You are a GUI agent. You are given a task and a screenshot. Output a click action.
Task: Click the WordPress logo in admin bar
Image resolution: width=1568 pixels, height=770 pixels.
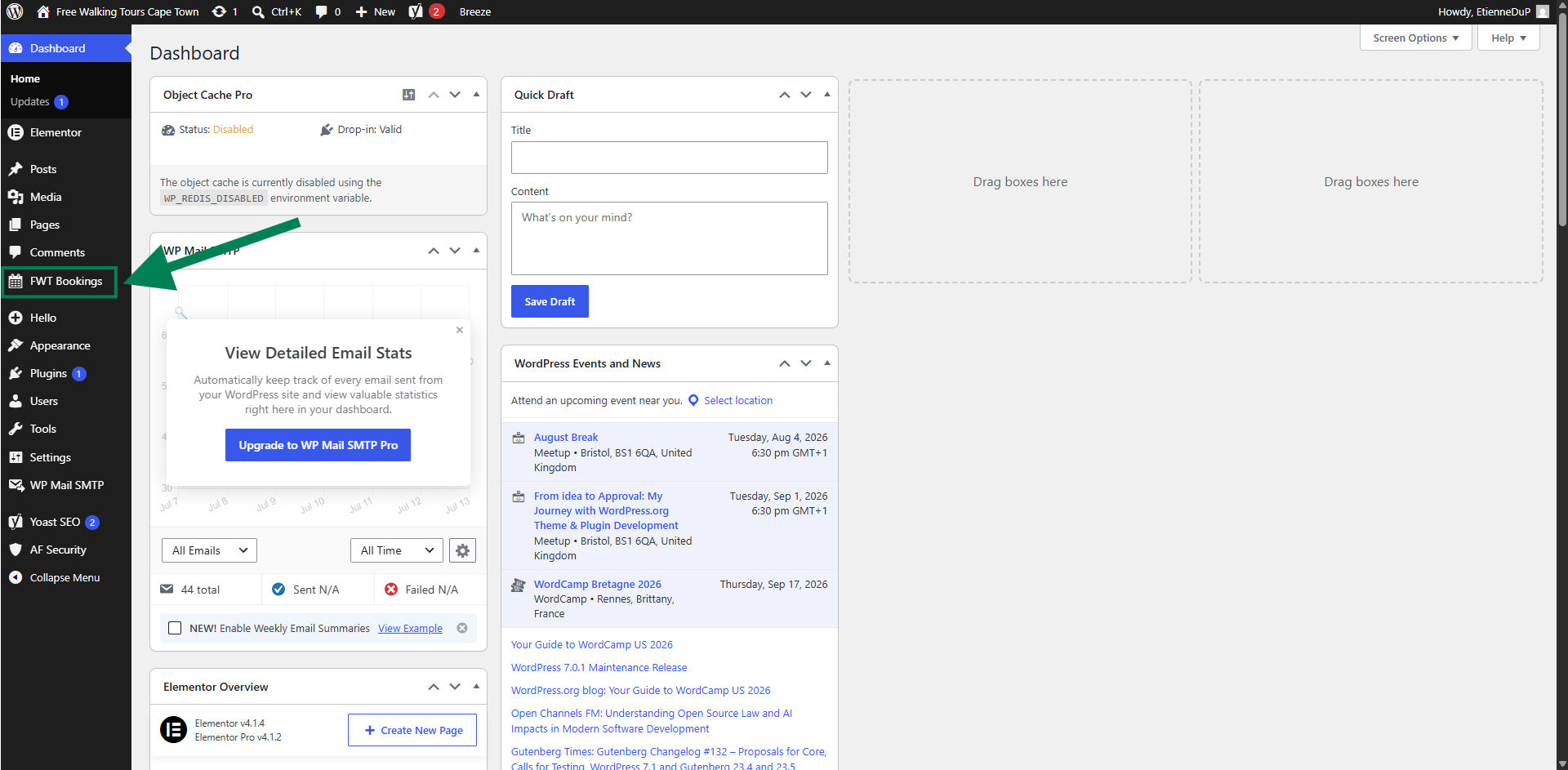pyautogui.click(x=15, y=11)
